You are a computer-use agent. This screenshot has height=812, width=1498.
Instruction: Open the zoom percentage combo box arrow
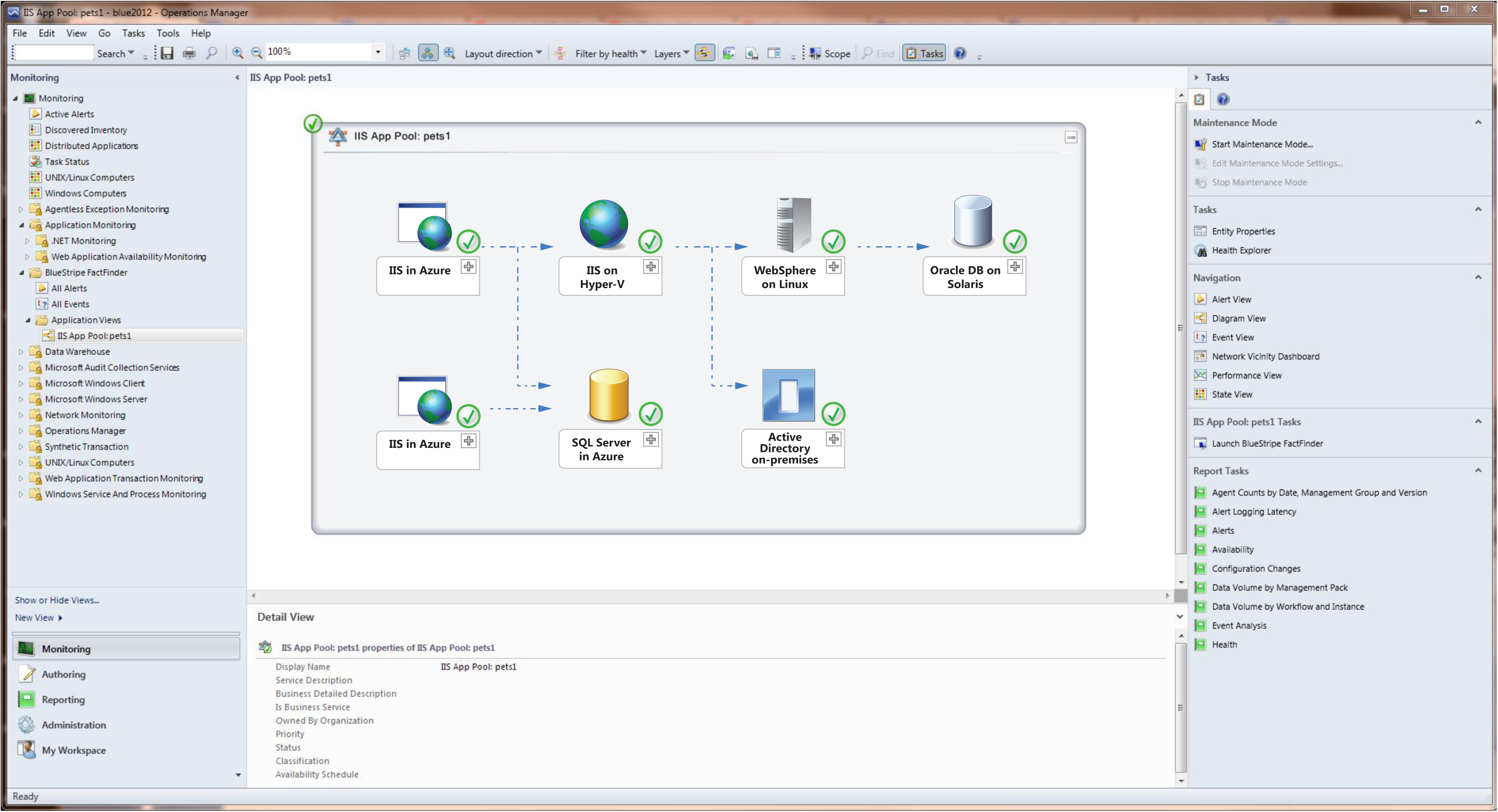[x=378, y=52]
